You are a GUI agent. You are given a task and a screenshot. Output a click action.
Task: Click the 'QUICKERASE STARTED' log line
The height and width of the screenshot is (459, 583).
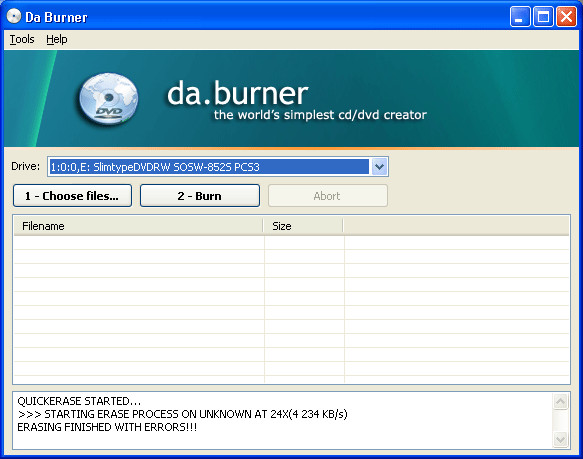[x=79, y=401]
